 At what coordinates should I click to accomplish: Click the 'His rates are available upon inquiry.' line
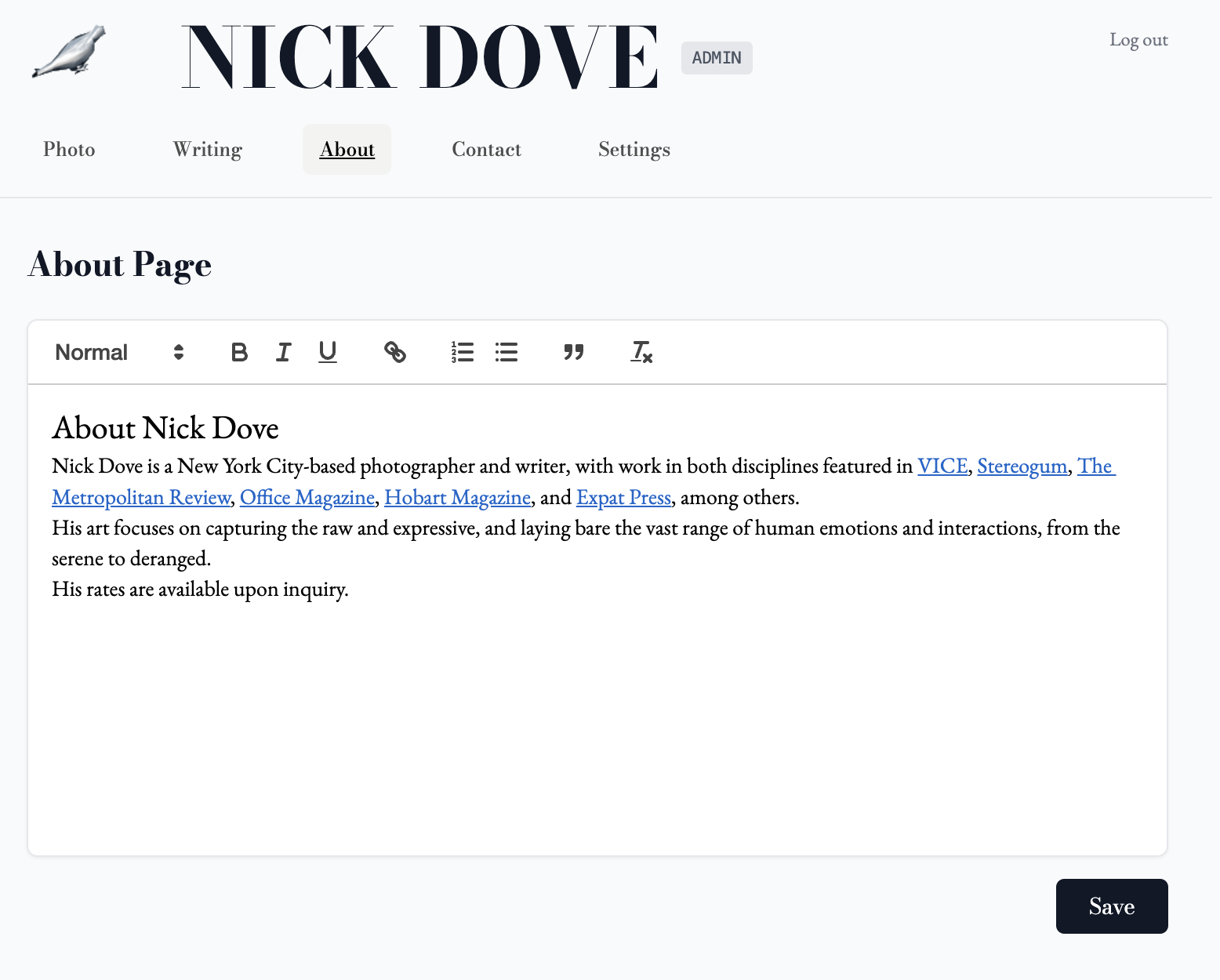coord(200,589)
